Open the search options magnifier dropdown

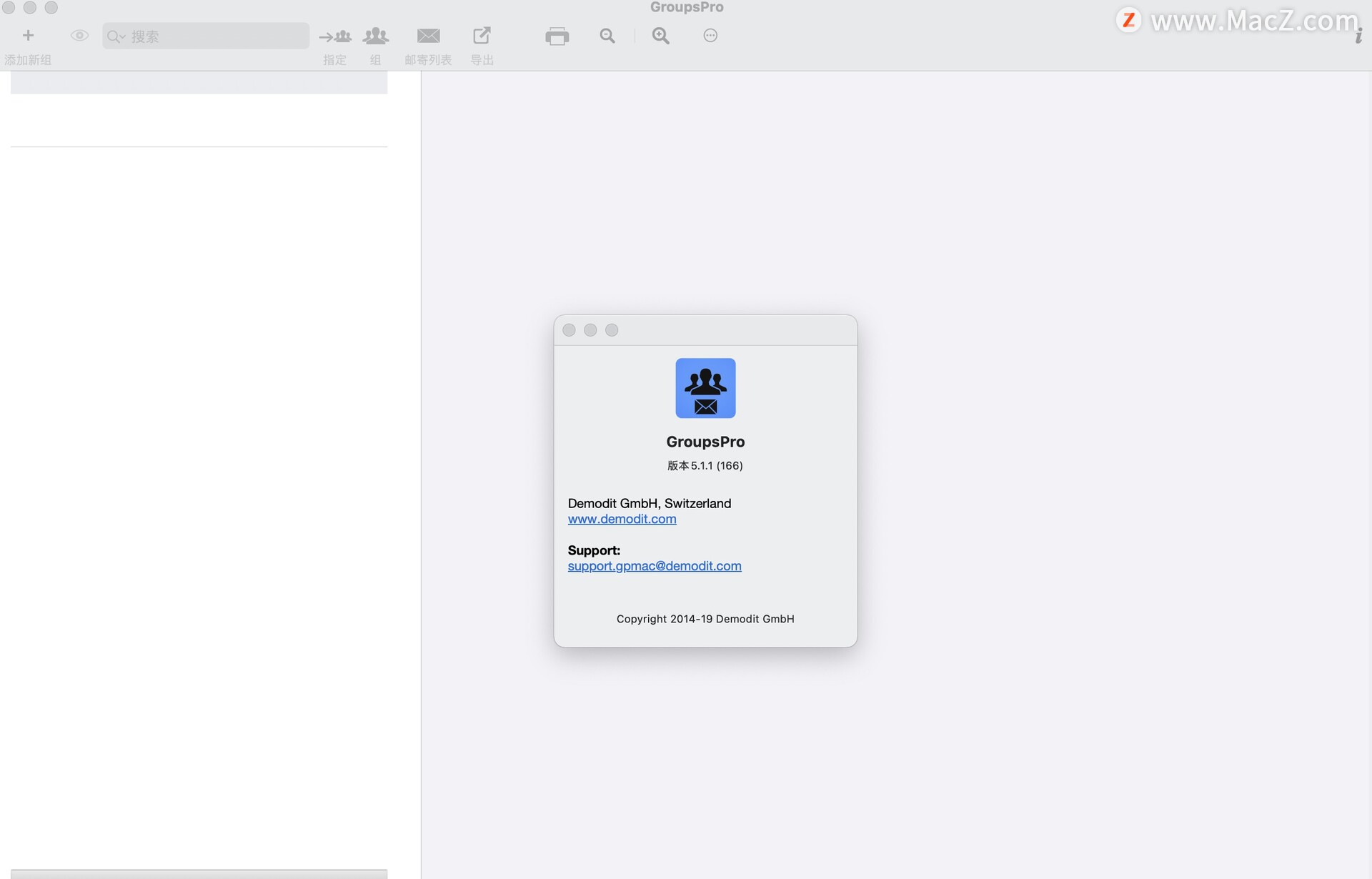116,36
